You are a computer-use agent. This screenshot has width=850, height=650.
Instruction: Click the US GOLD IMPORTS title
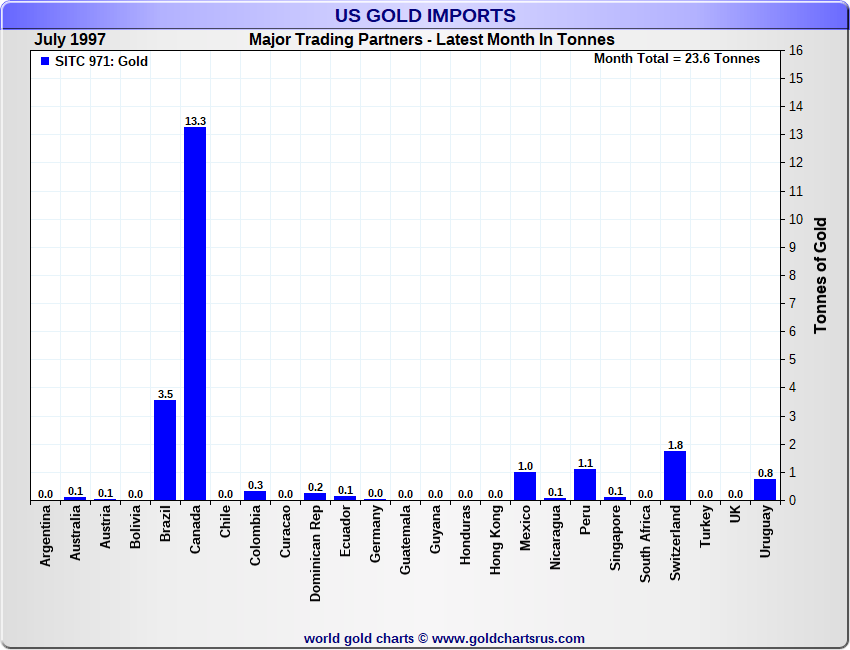click(425, 16)
